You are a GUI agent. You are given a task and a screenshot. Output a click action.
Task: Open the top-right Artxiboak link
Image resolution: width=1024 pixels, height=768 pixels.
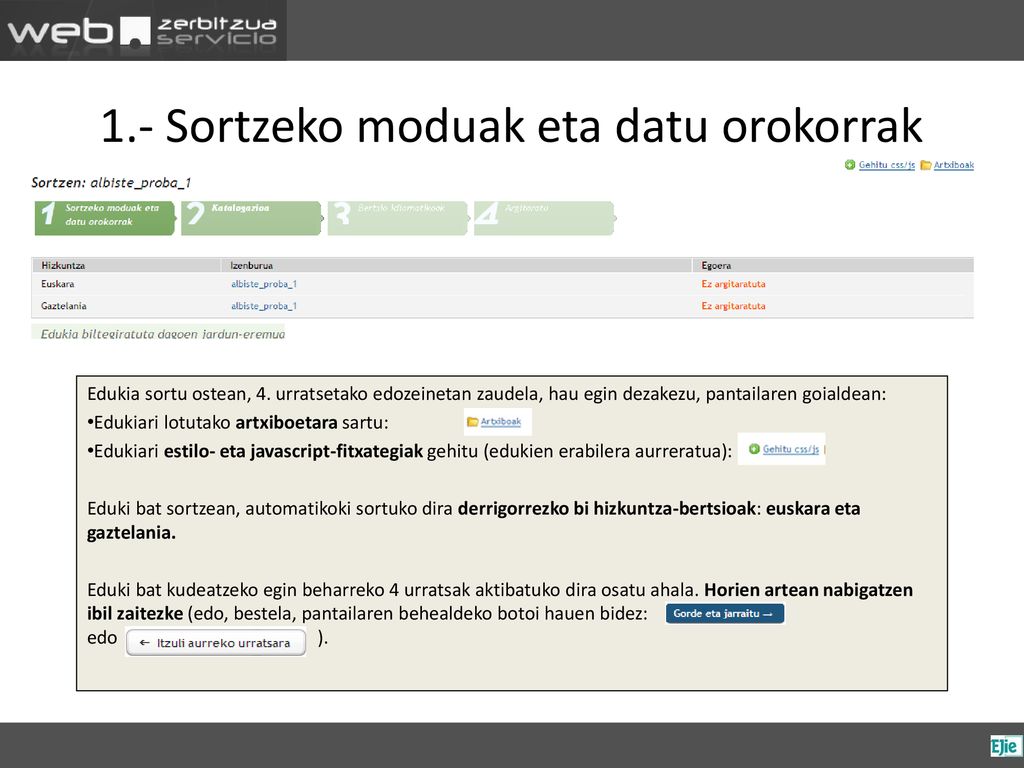pyautogui.click(x=953, y=165)
